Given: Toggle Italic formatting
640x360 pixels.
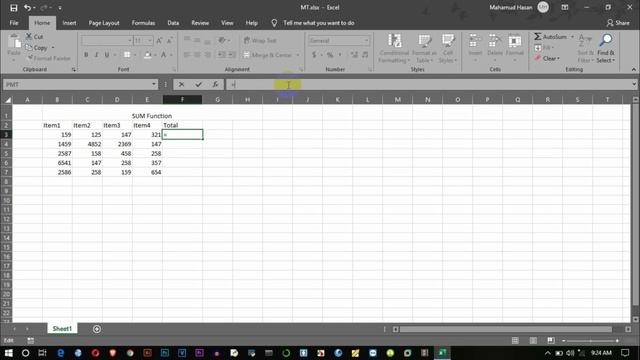Looking at the screenshot, I should 96,55.
